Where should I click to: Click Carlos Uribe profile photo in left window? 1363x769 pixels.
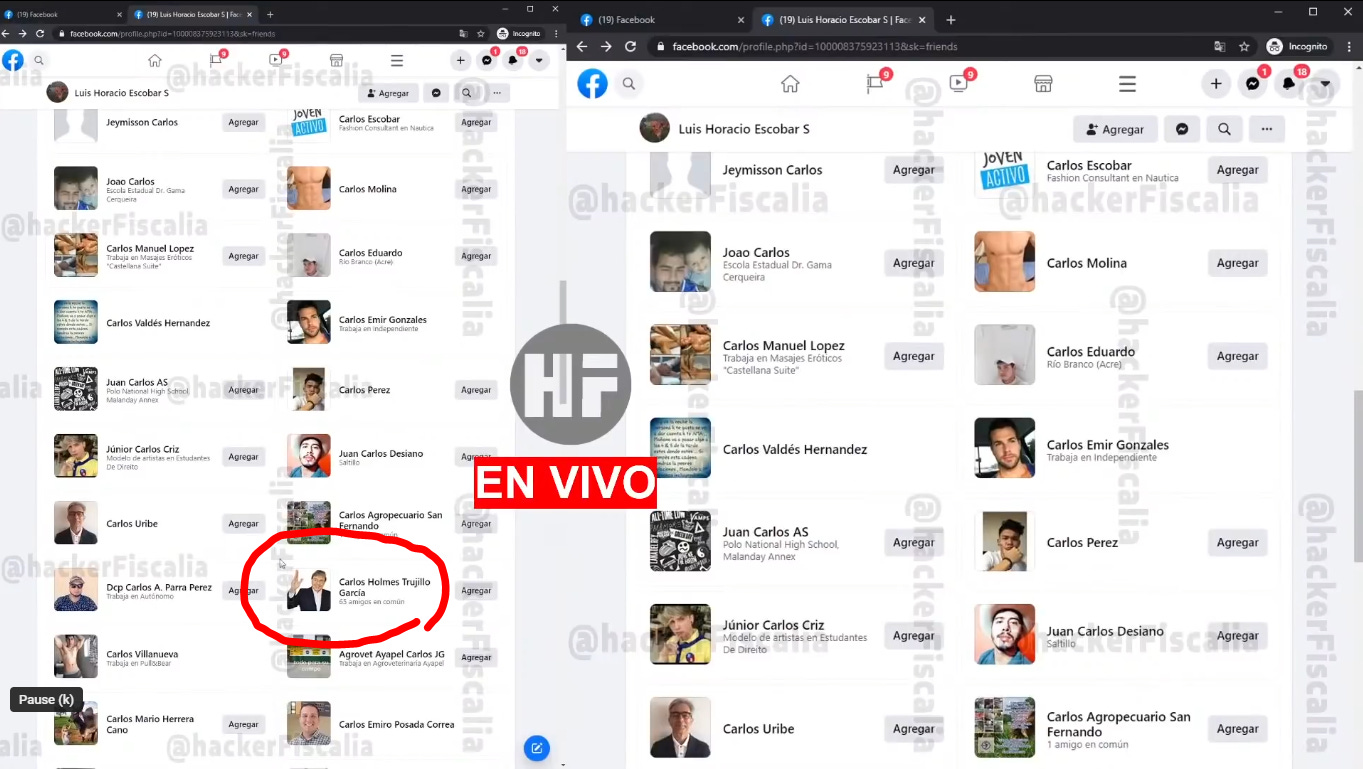(76, 523)
